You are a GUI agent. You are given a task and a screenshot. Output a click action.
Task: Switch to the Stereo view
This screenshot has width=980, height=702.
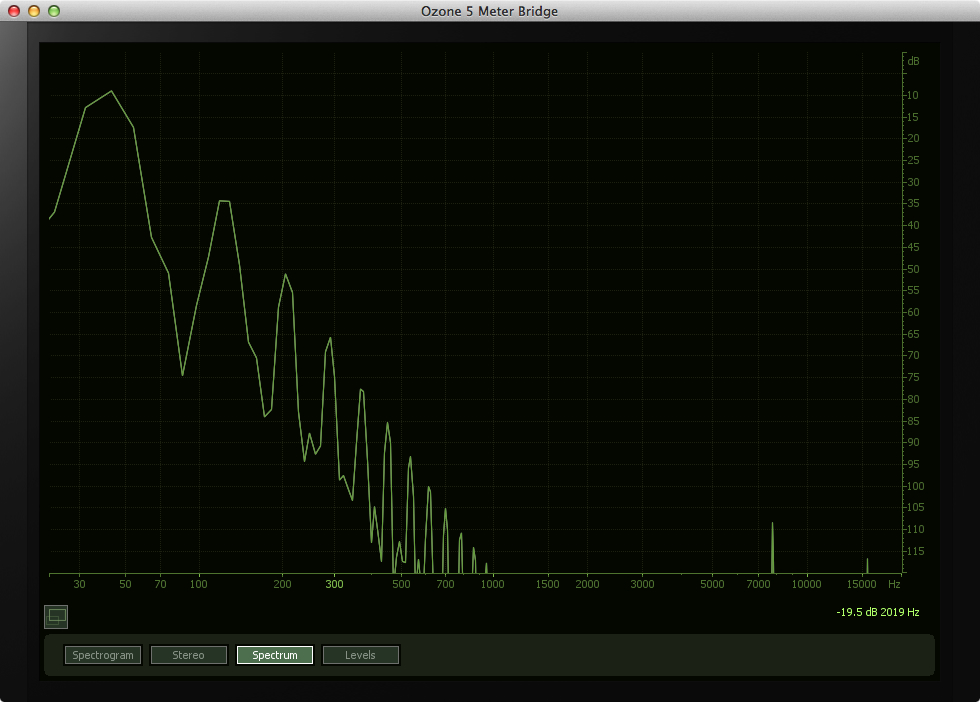(189, 655)
